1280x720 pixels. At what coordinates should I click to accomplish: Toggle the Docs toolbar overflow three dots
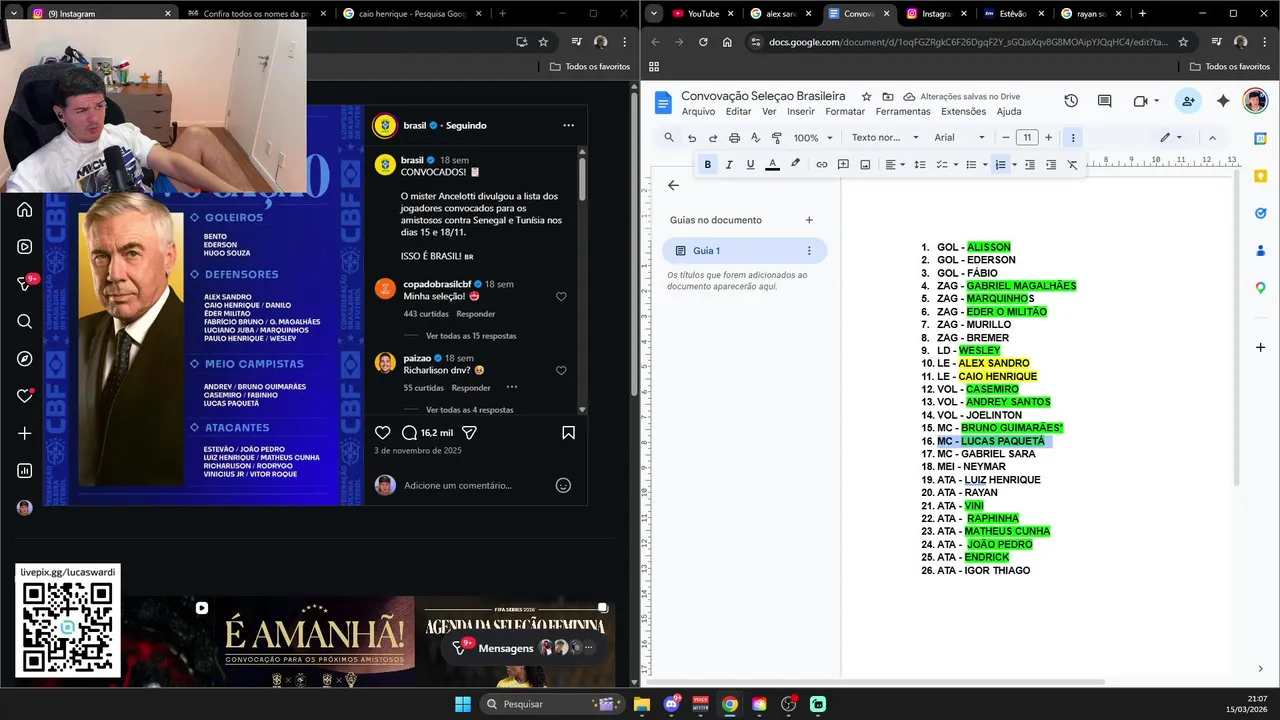pyautogui.click(x=1072, y=138)
